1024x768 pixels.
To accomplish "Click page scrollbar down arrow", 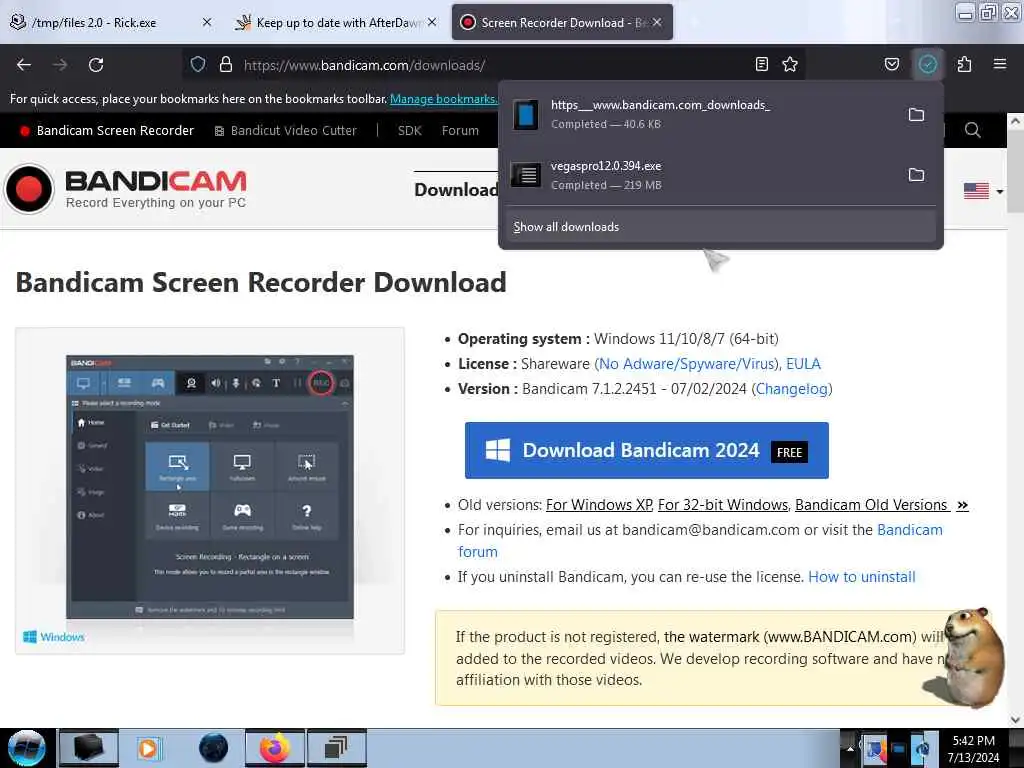I will click(1015, 720).
